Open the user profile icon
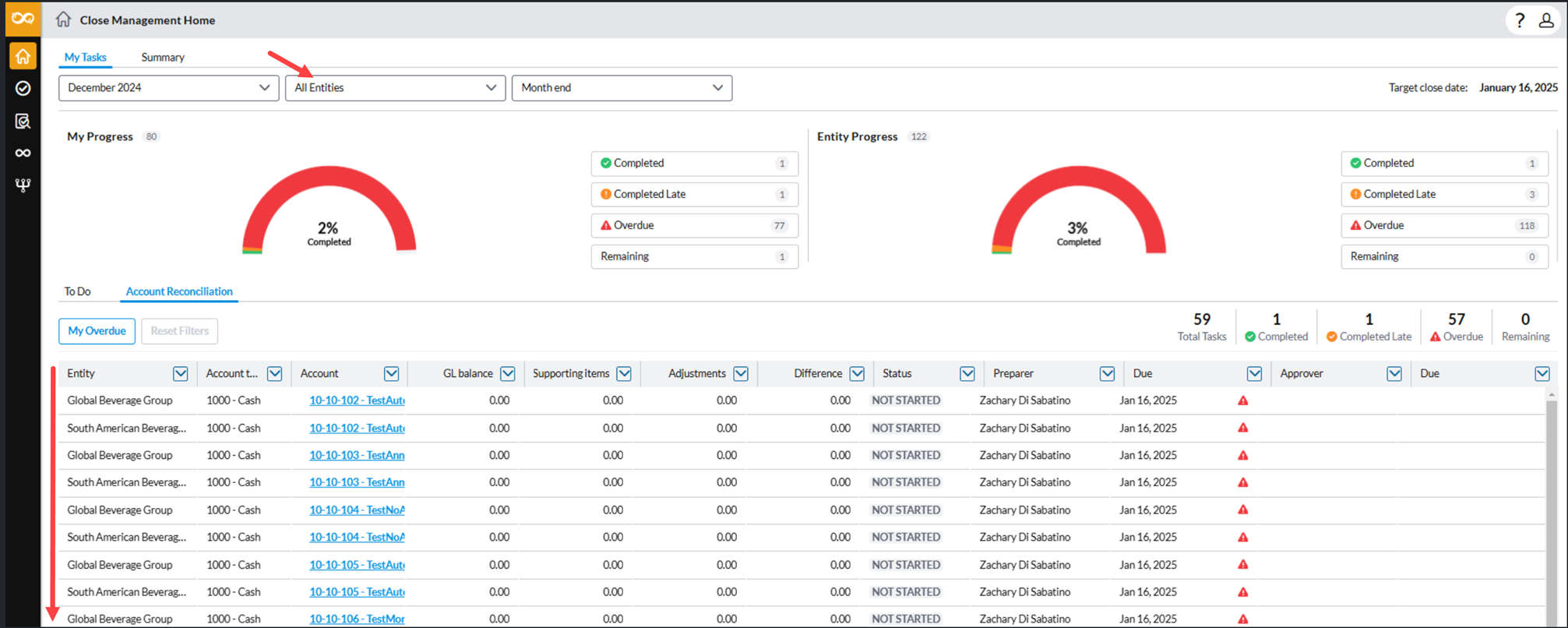This screenshot has width=1568, height=628. tap(1546, 20)
